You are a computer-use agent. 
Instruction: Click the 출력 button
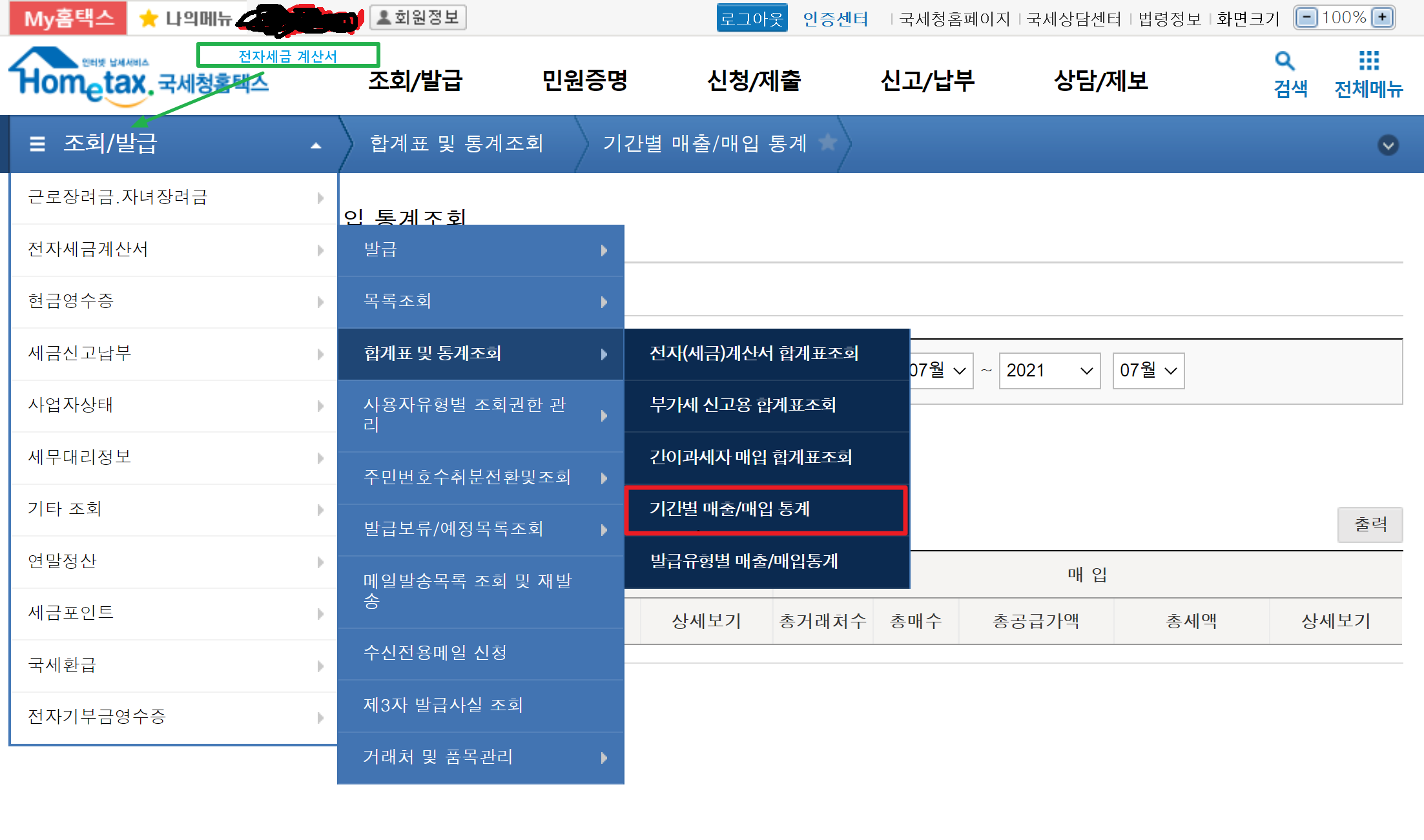point(1370,524)
